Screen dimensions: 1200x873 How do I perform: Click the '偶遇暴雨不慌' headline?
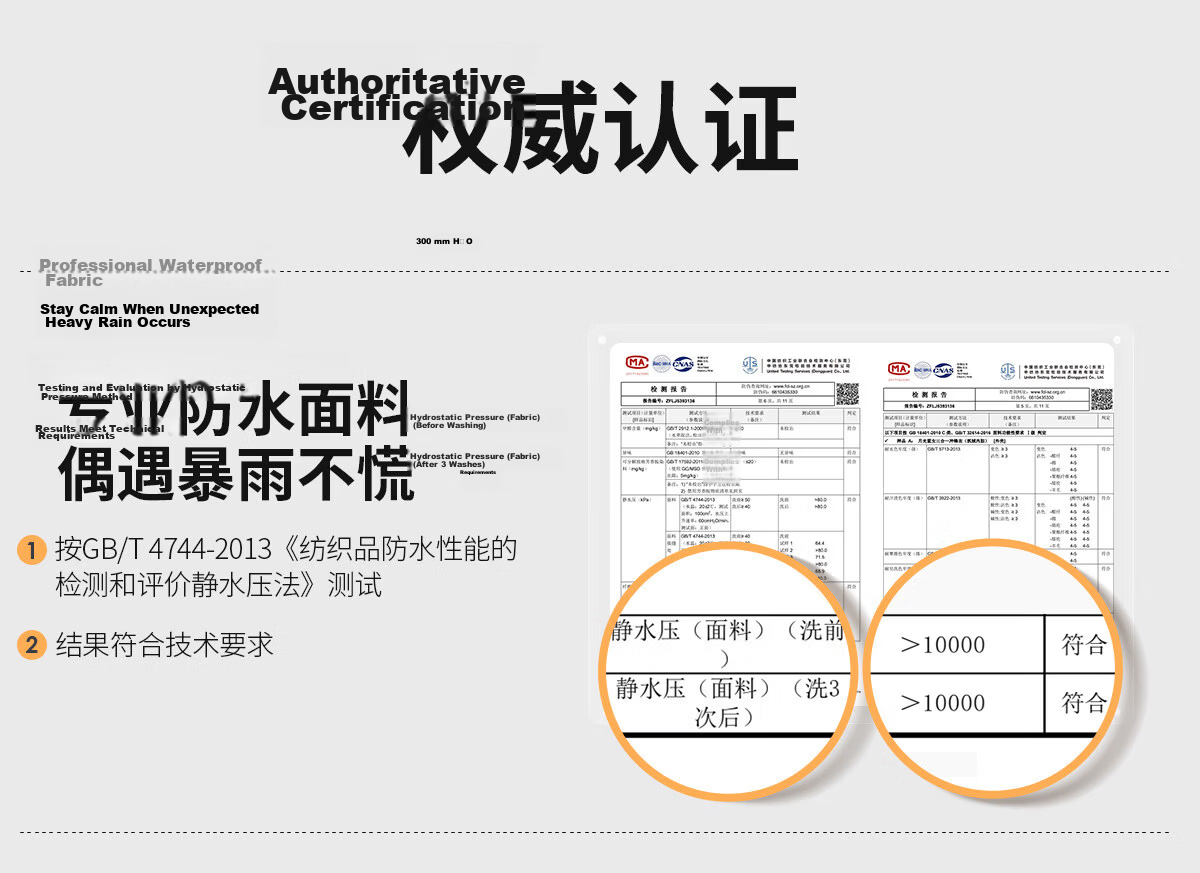[237, 474]
